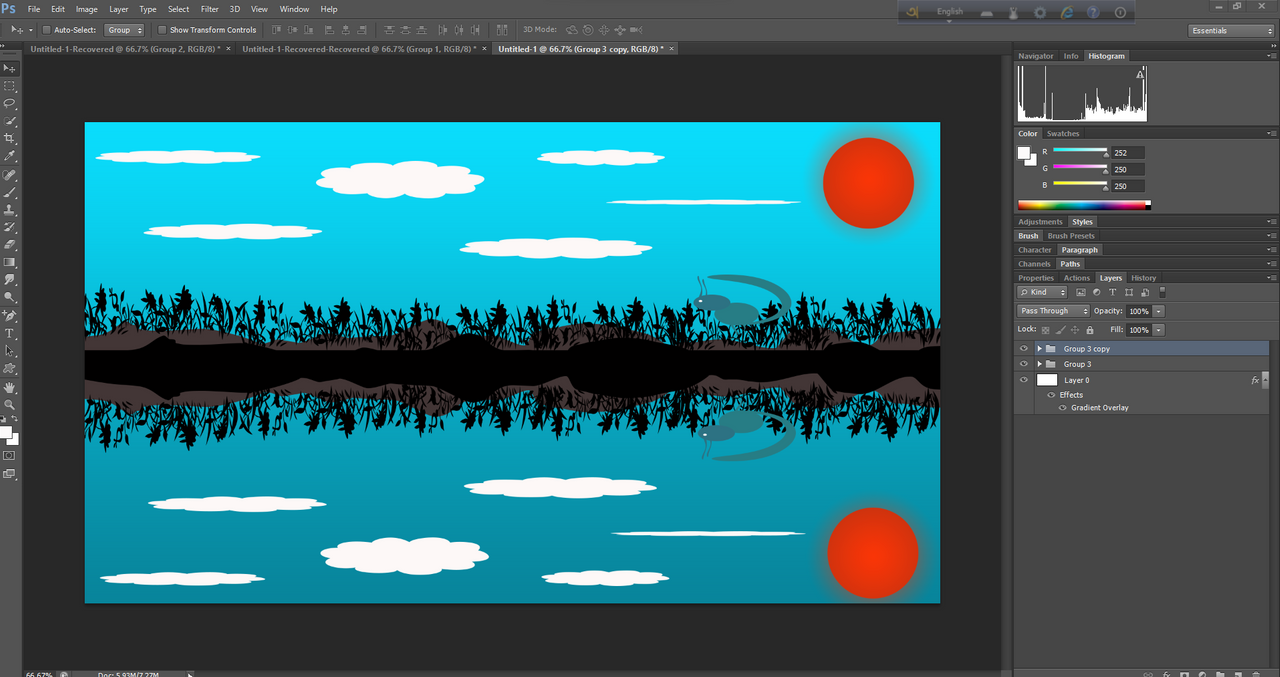This screenshot has height=677, width=1280.
Task: Expand the Group 3 folder
Action: point(1039,364)
